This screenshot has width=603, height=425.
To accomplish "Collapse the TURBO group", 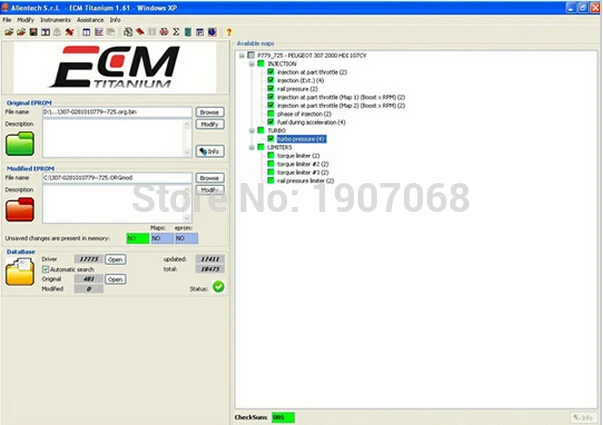I will click(252, 131).
